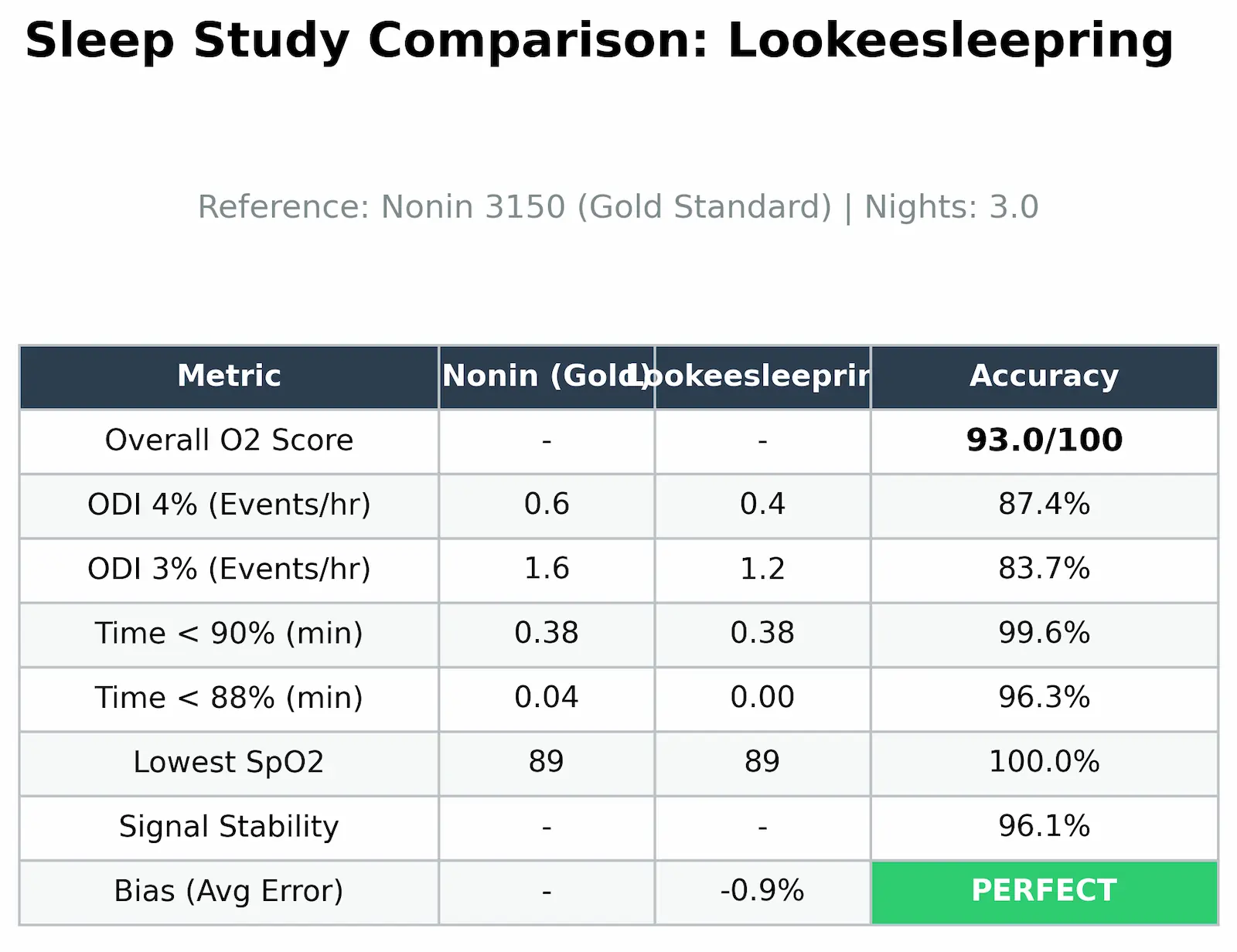This screenshot has height=952, width=1237.
Task: Select the ODI 3% (Events/hr) label
Action: click(x=229, y=569)
